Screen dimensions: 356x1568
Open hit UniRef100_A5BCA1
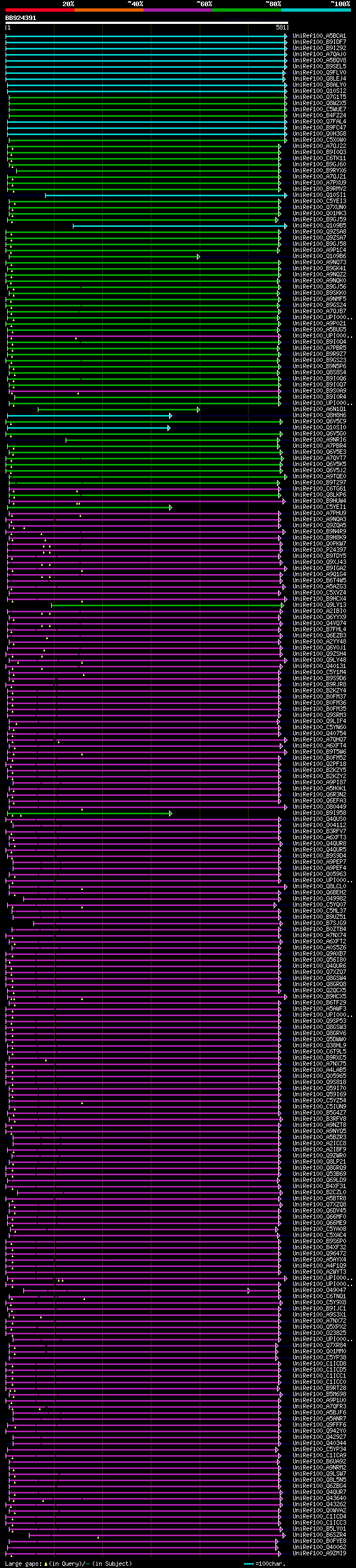pos(319,36)
